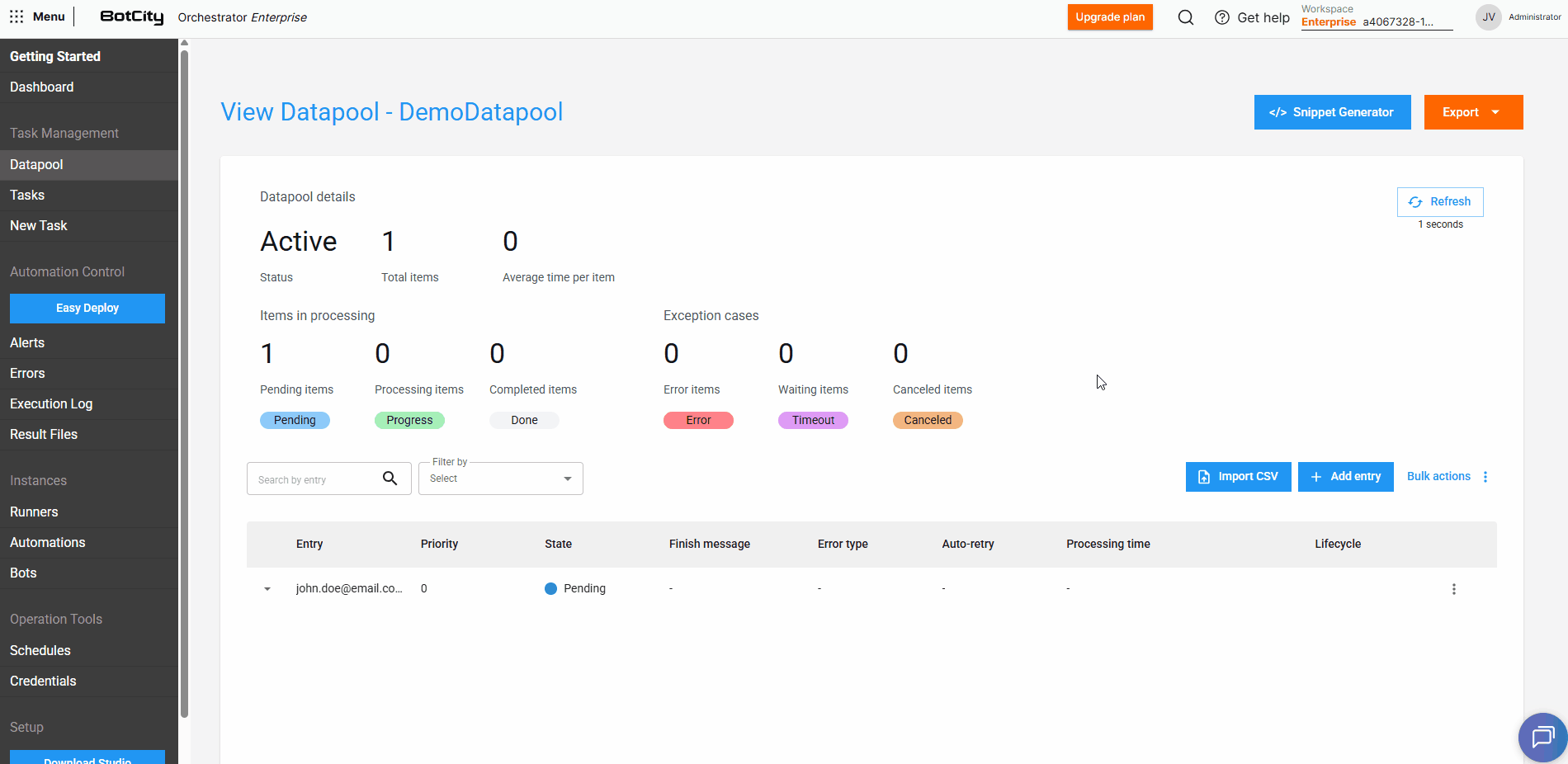Click the Import CSV button
This screenshot has width=1568, height=764.
click(x=1238, y=477)
